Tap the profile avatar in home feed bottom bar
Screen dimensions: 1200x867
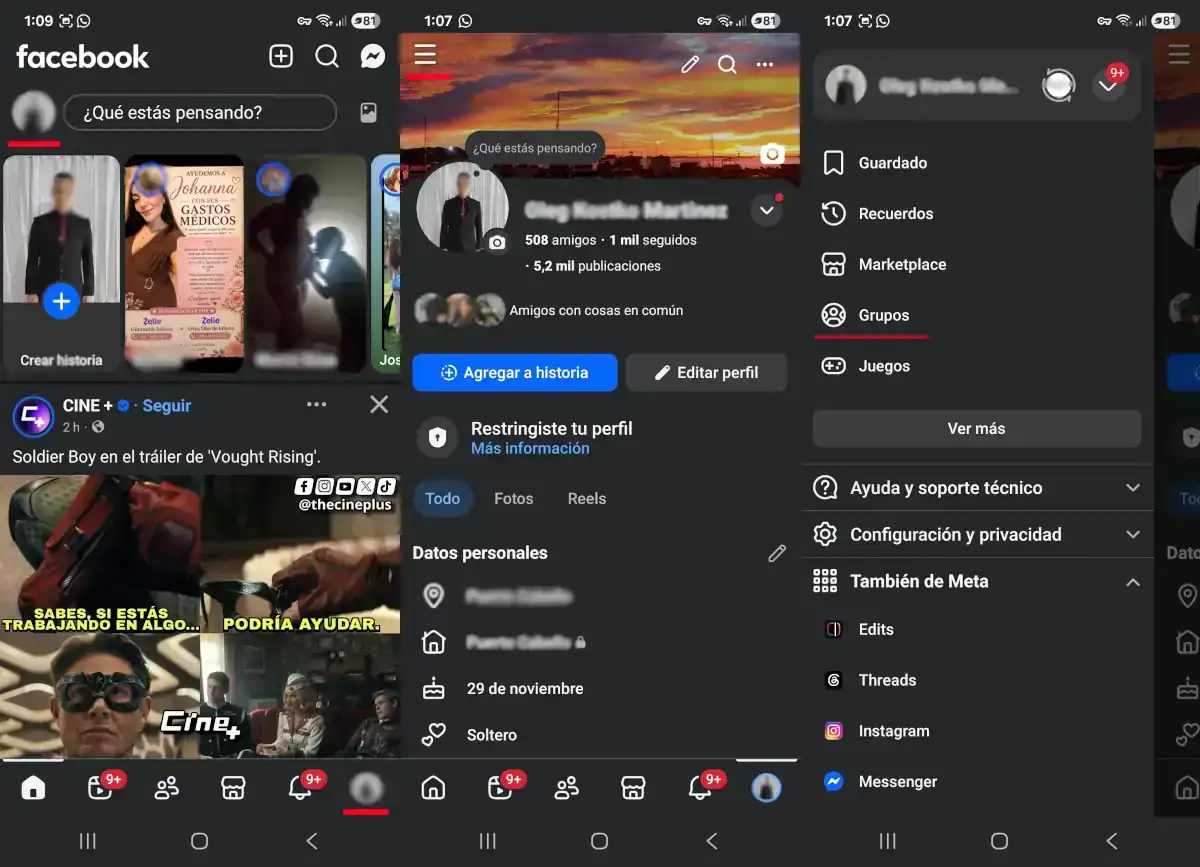pos(366,788)
